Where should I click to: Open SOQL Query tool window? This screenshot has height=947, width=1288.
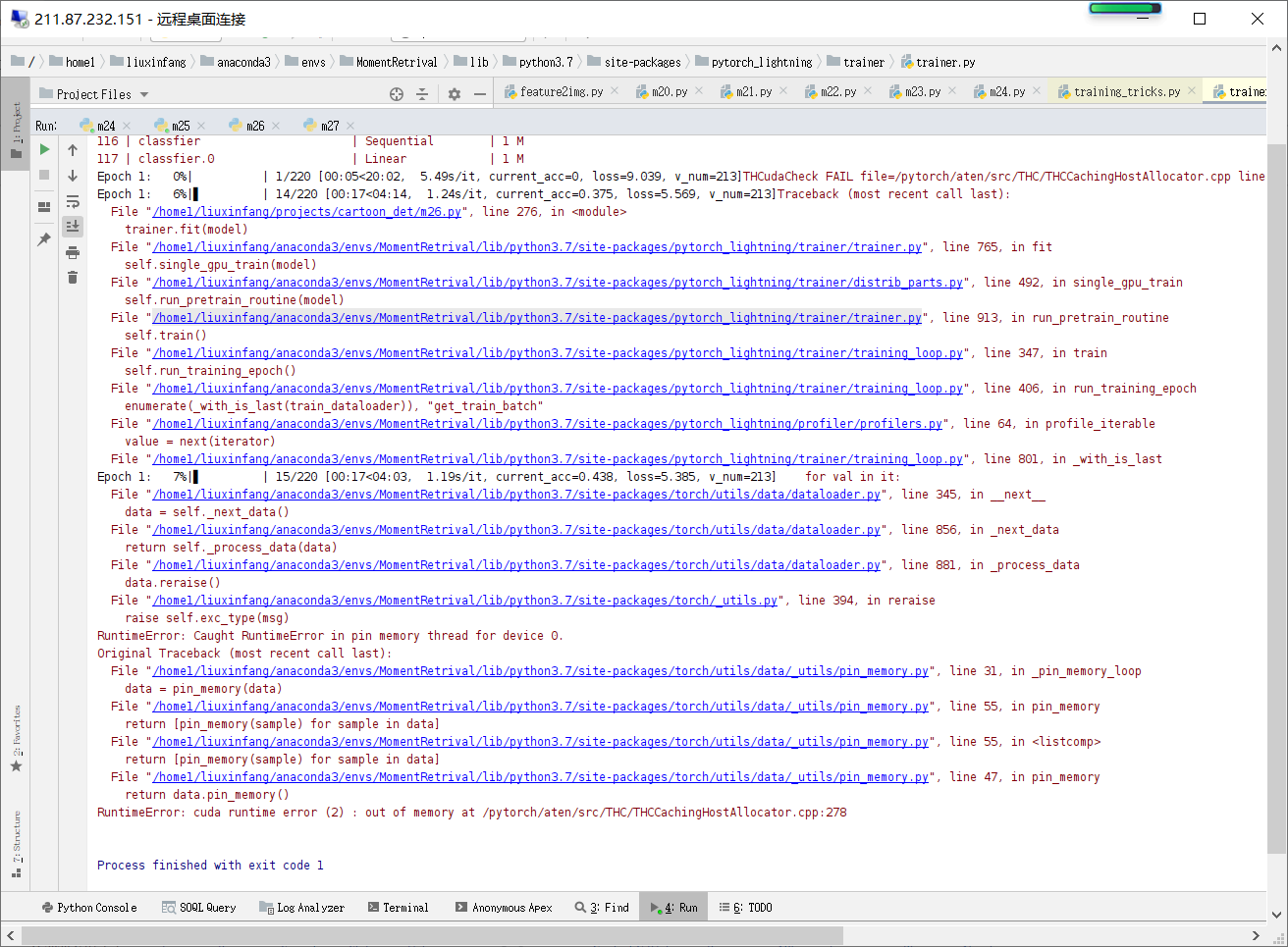(199, 908)
